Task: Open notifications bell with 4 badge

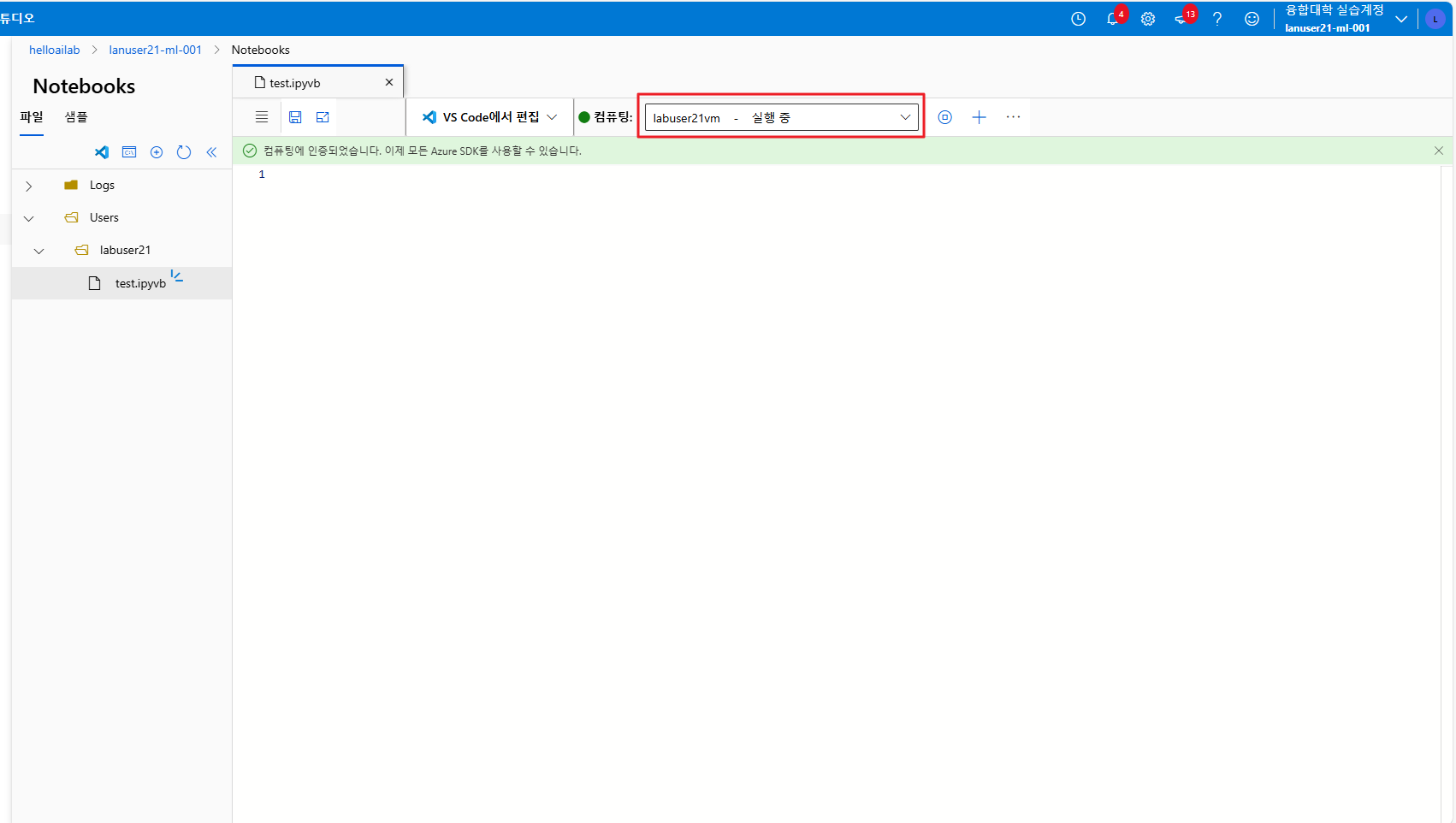Action: pyautogui.click(x=1115, y=18)
